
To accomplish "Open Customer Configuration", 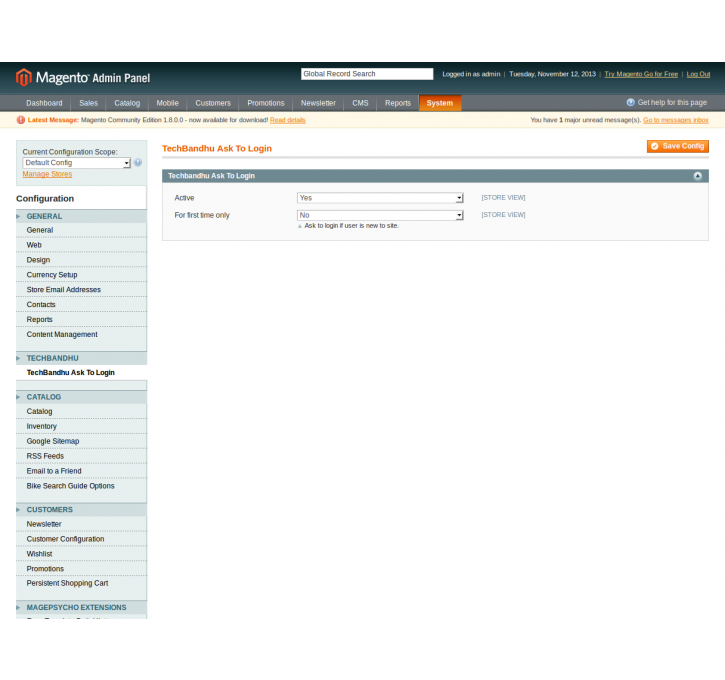I will click(81, 539).
